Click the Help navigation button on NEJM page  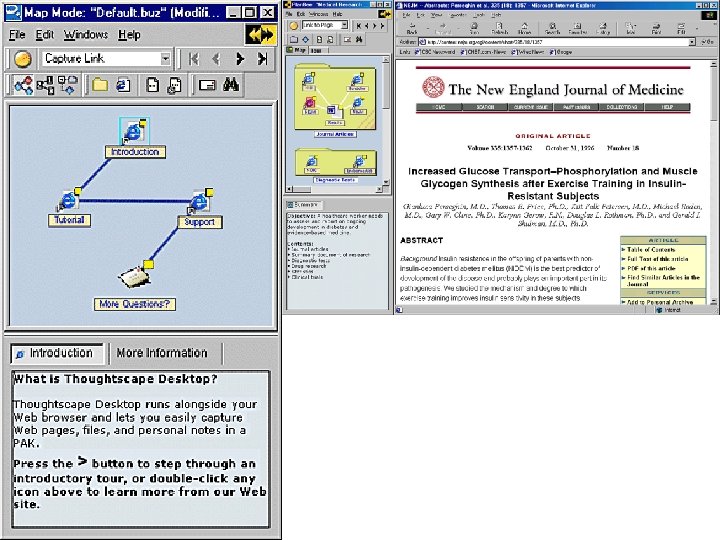tap(667, 107)
